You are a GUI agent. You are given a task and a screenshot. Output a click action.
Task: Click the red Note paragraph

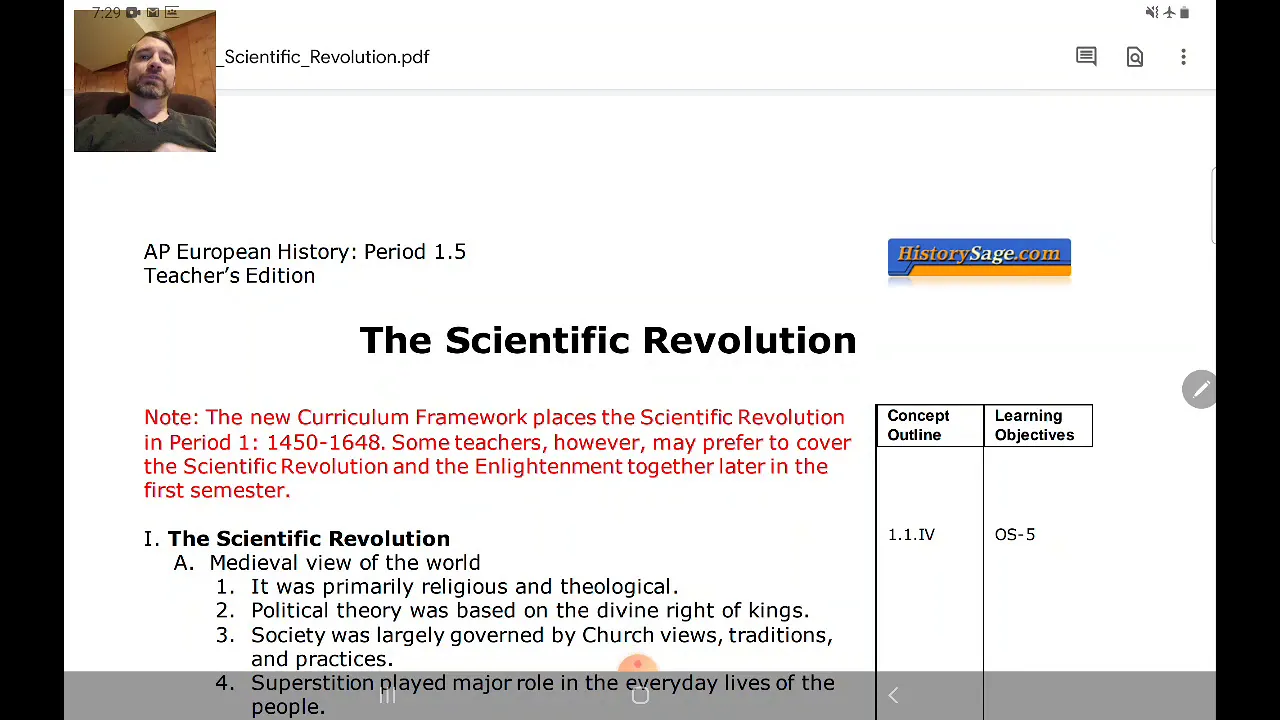pos(497,454)
